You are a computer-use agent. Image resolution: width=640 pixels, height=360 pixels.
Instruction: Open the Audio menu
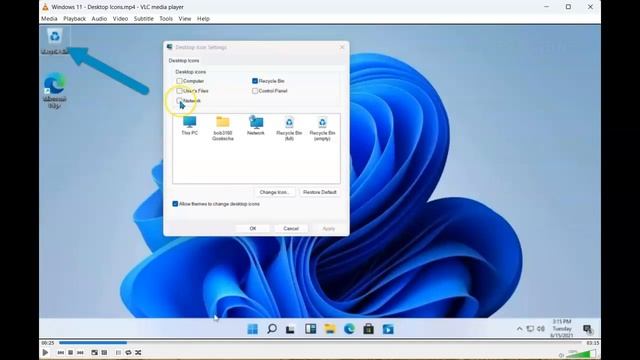(x=99, y=19)
